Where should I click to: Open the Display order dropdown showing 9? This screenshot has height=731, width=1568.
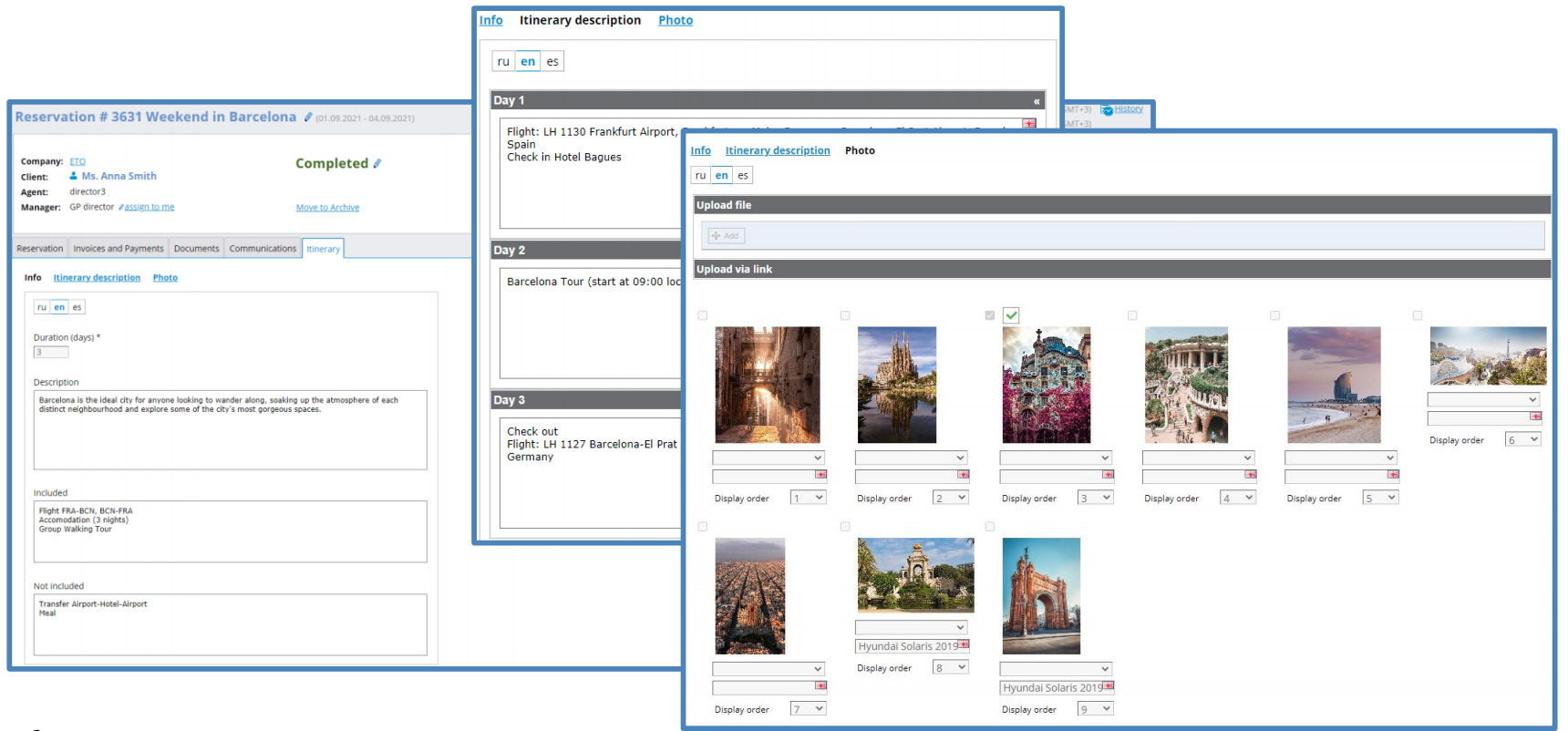(x=1095, y=709)
